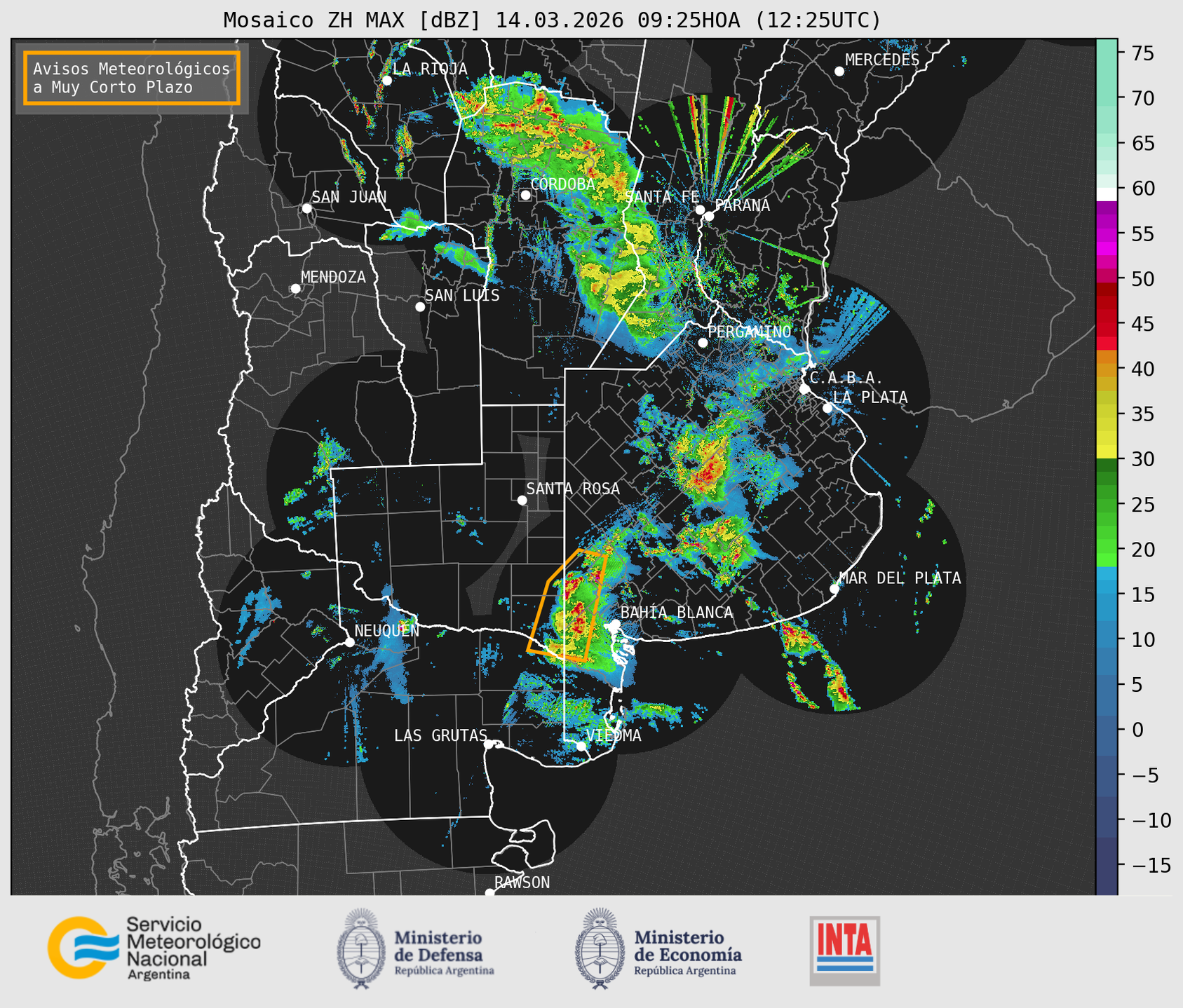Click the 60 dBZ white color band
This screenshot has height=1008, width=1183.
(1107, 194)
